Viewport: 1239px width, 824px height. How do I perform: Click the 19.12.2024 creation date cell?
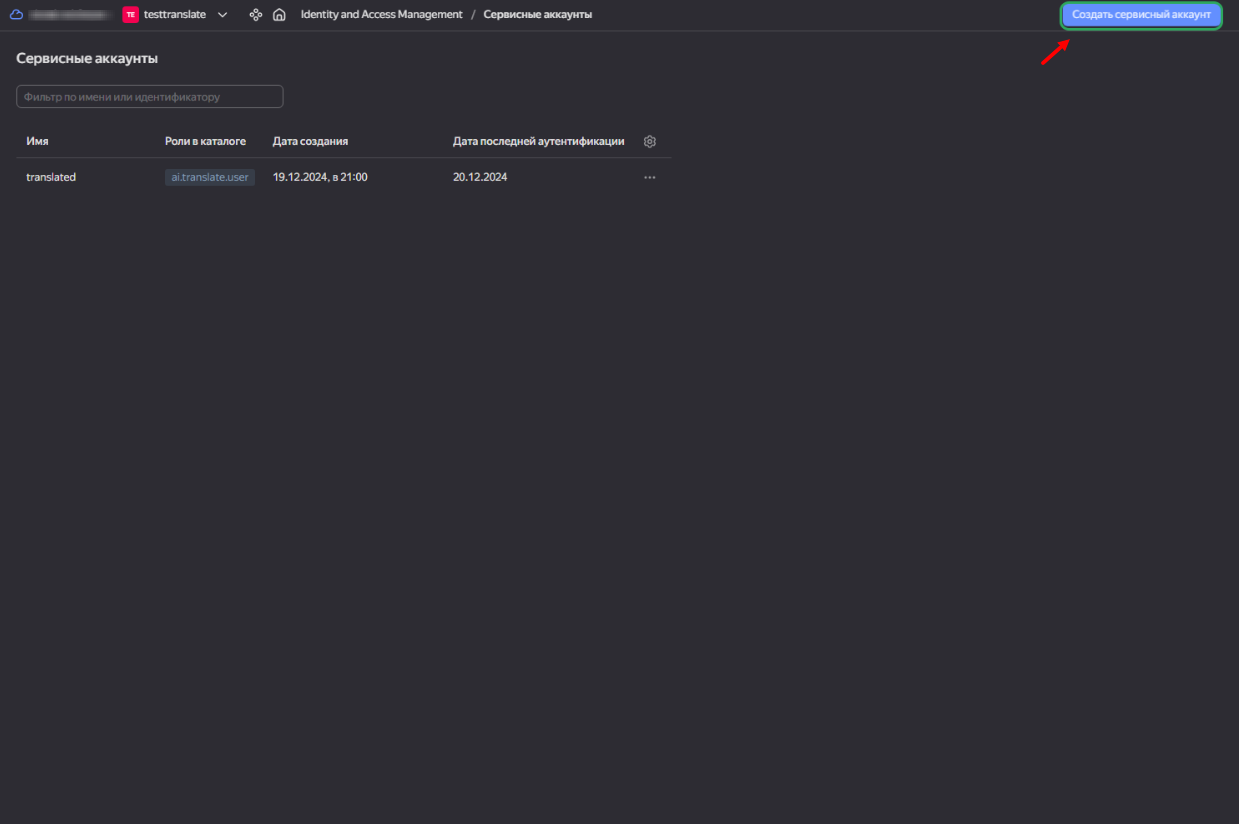point(320,177)
